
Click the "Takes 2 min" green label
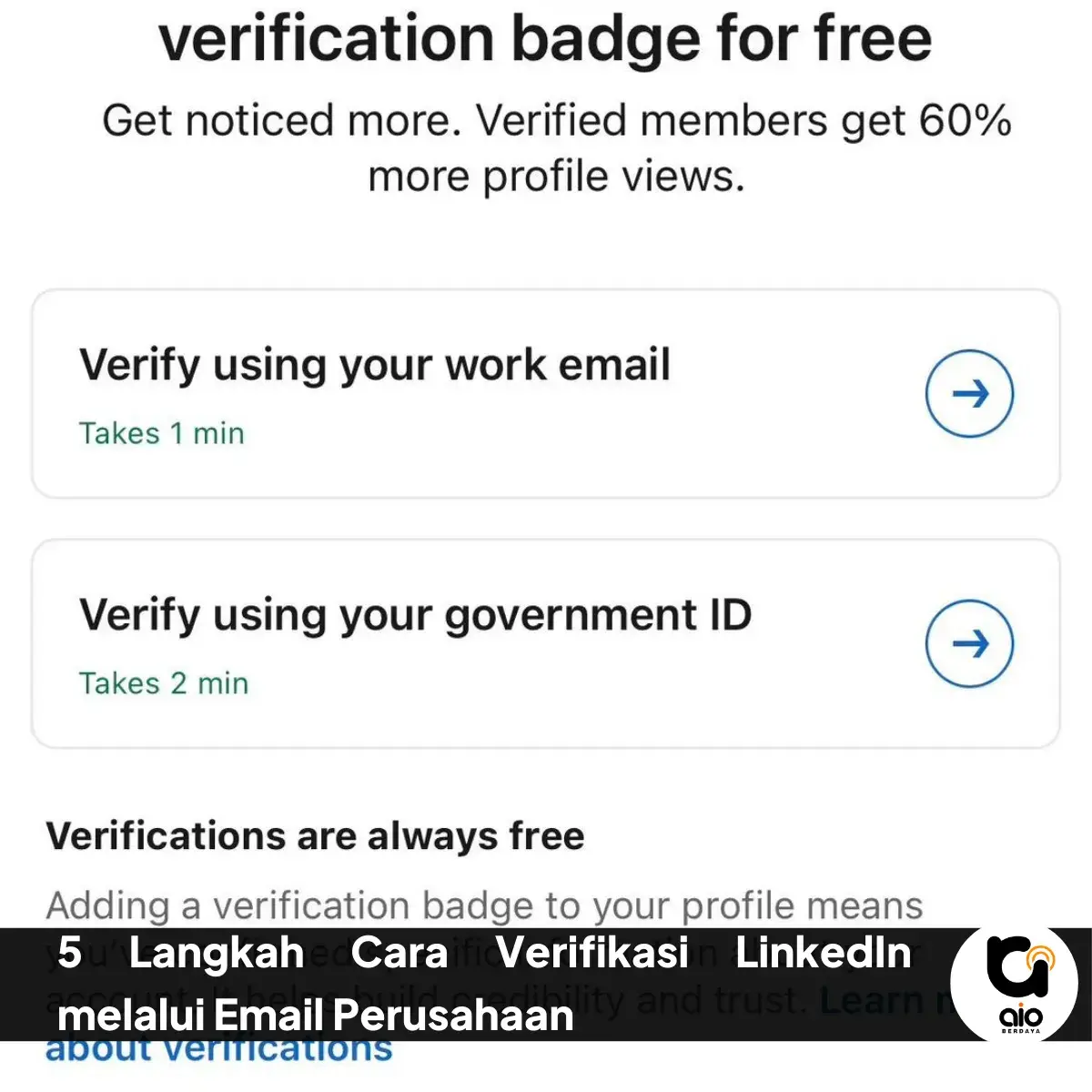pyautogui.click(x=164, y=683)
